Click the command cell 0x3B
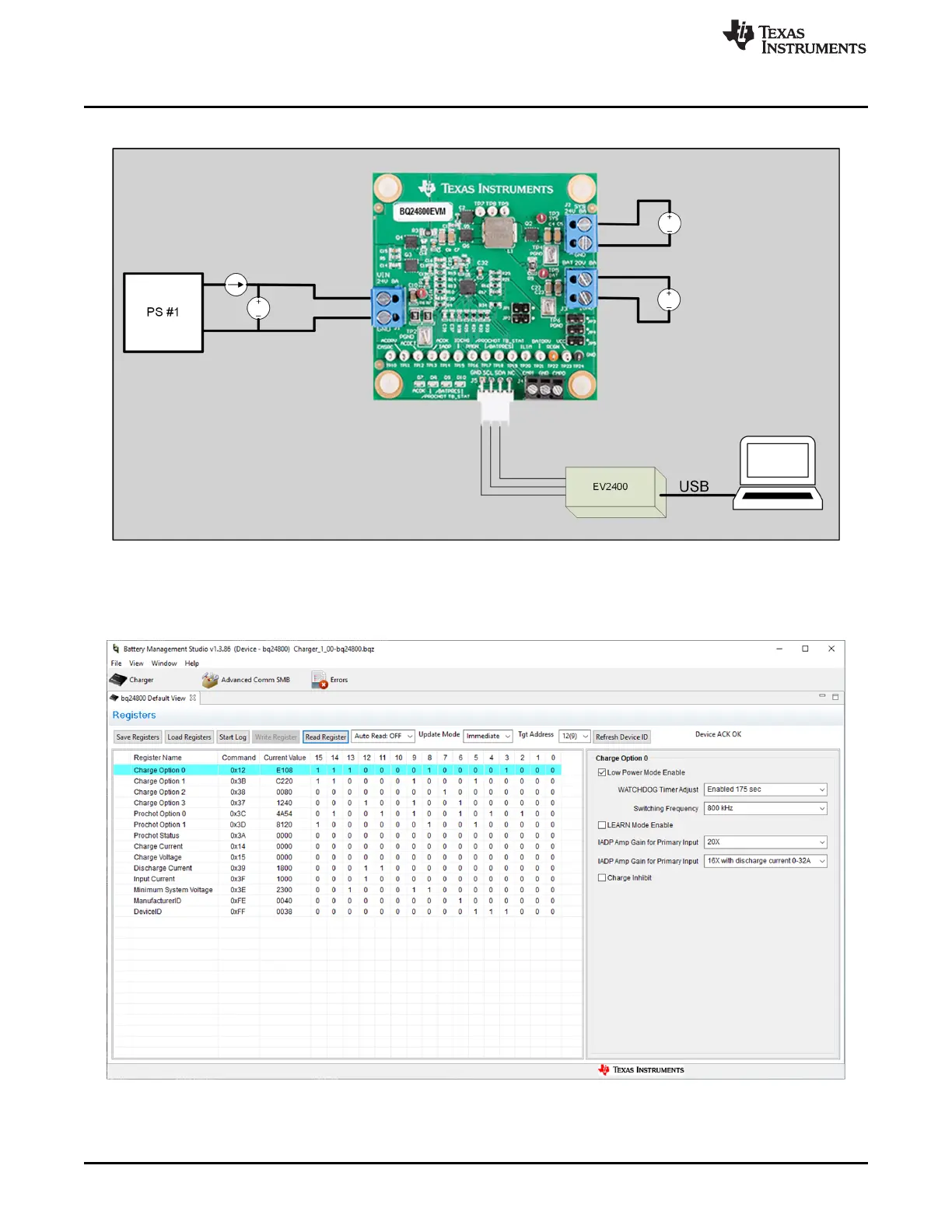 point(238,781)
